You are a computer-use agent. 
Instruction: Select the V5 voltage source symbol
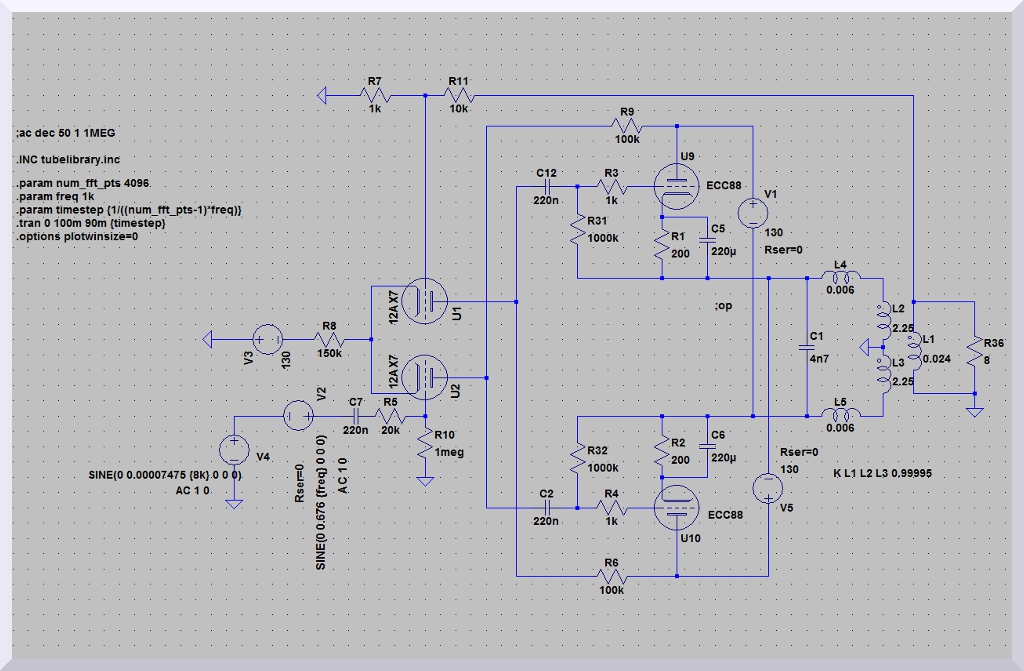(x=767, y=487)
